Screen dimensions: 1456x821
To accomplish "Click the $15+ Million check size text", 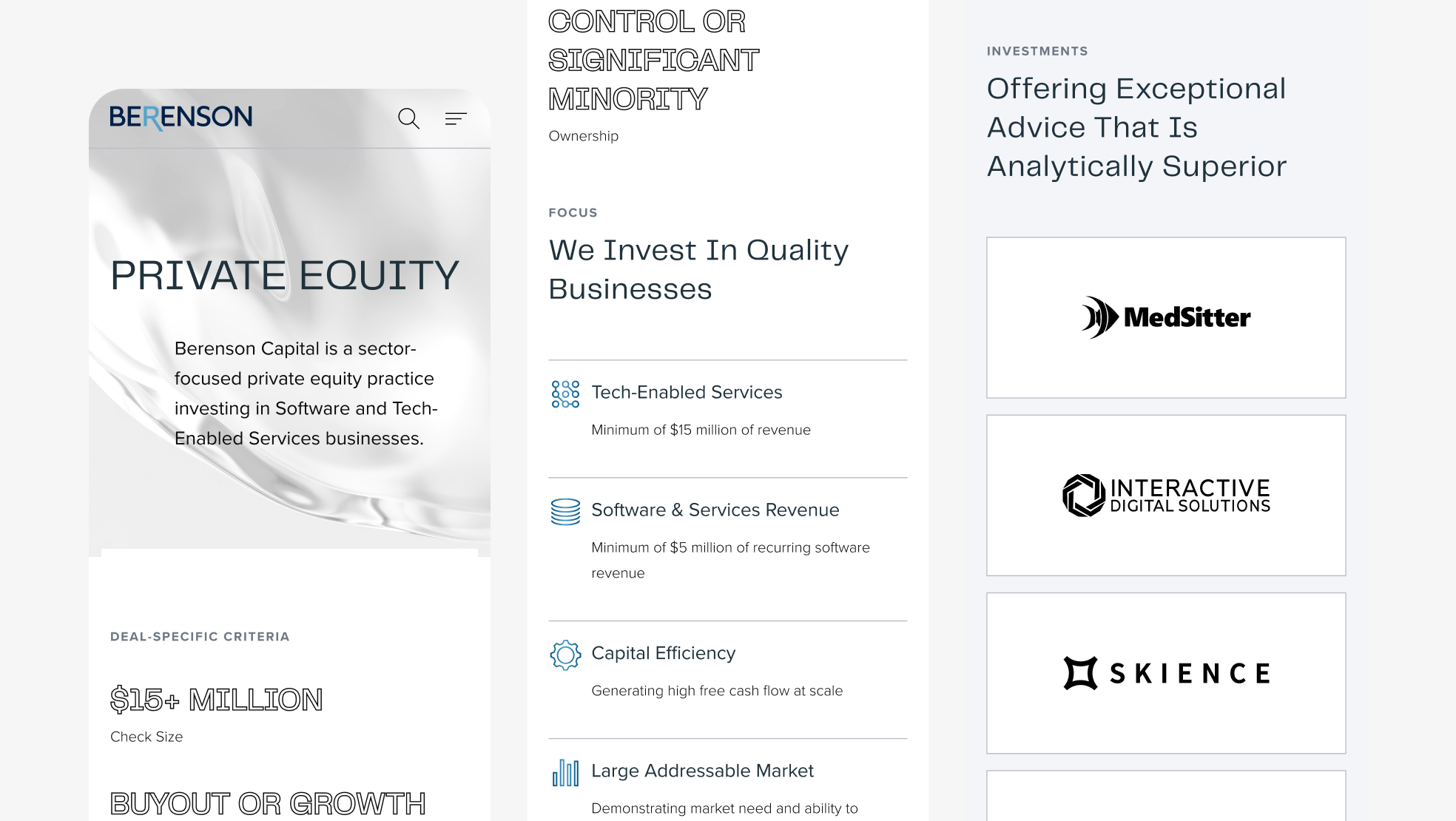I will 216,700.
